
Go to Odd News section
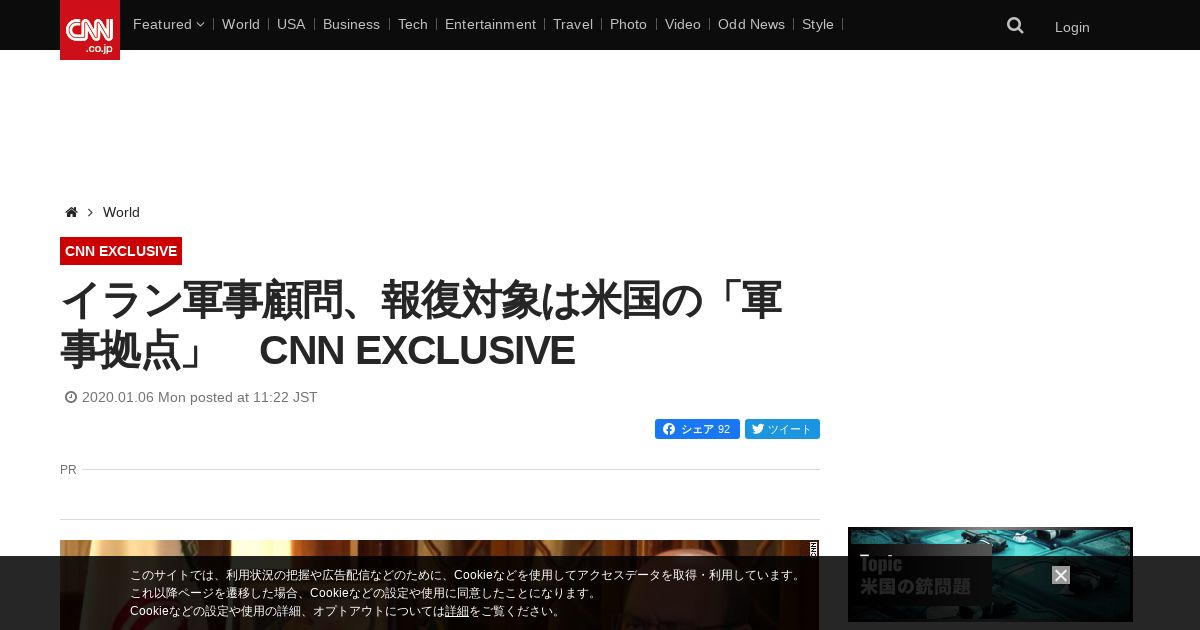[751, 24]
